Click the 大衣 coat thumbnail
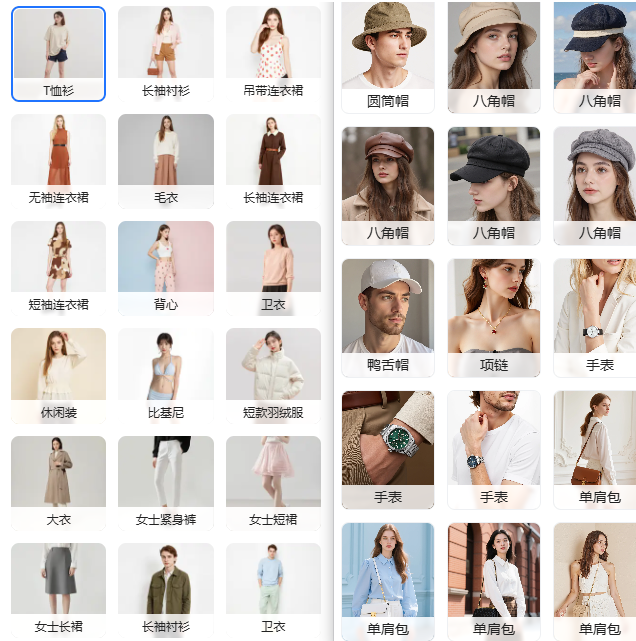The image size is (636, 641). [58, 482]
